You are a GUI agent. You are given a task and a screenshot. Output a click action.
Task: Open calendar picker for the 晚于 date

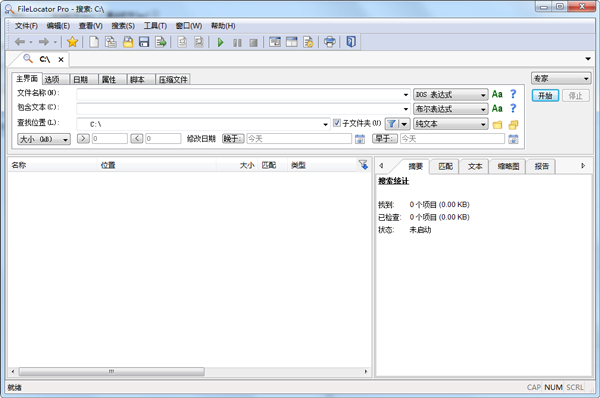[x=360, y=139]
